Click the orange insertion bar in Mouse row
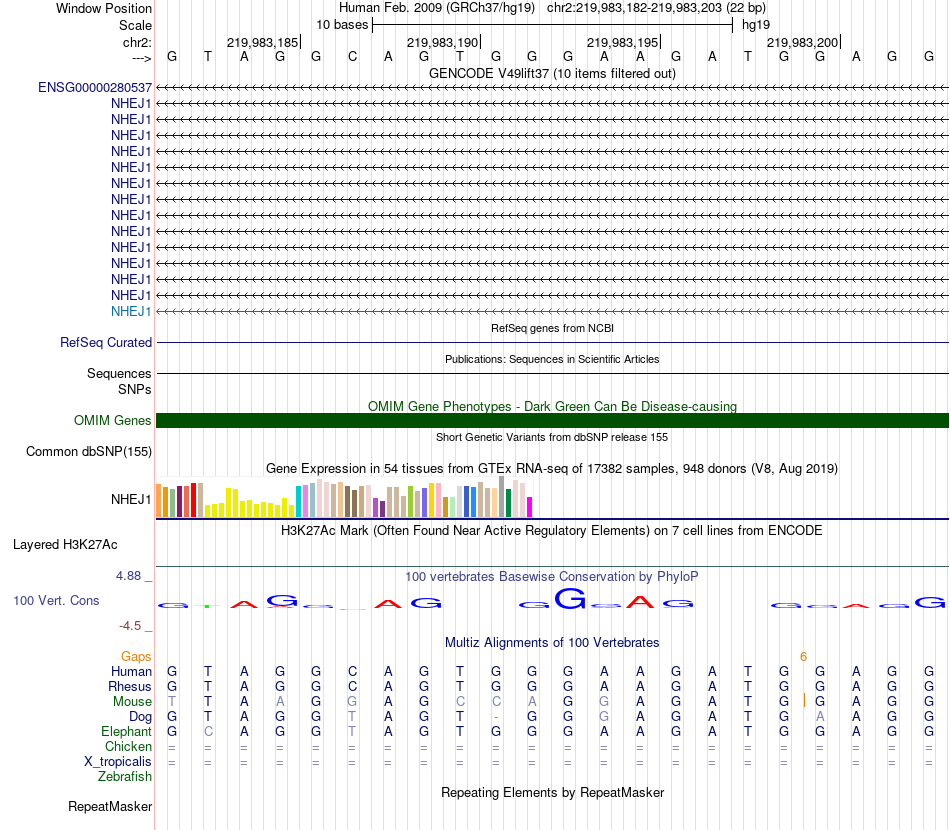 804,701
